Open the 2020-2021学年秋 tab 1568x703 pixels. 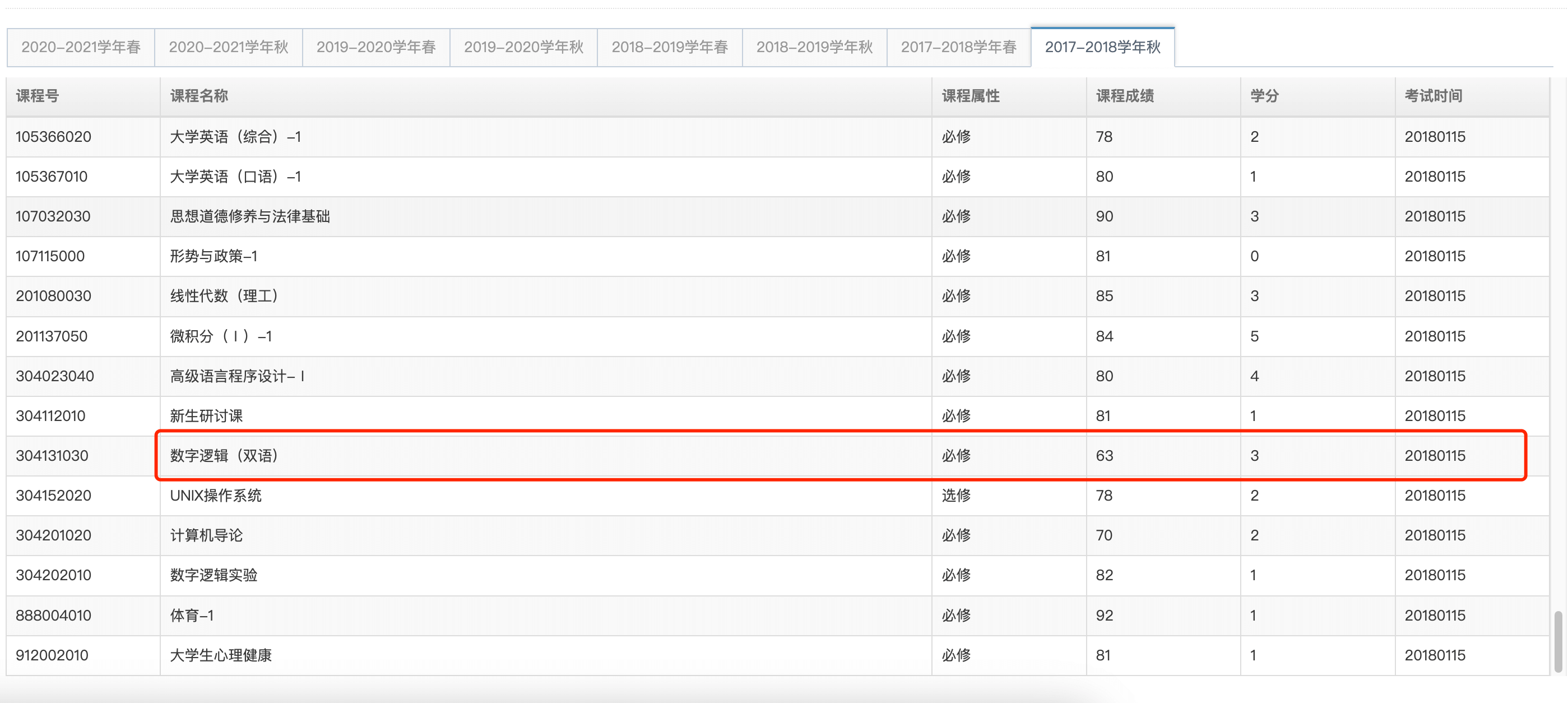(228, 47)
